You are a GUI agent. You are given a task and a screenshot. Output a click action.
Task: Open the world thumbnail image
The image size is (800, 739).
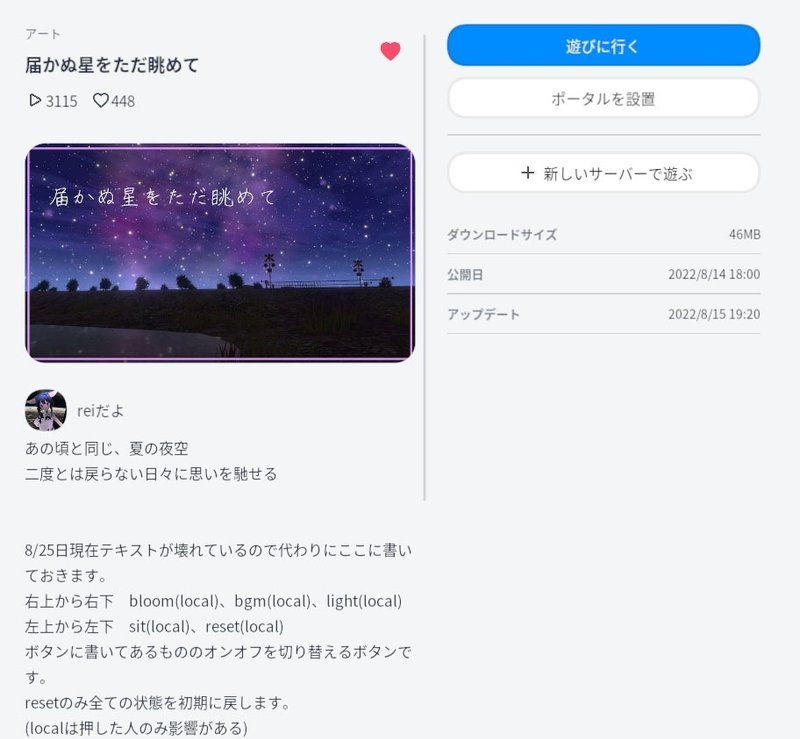pyautogui.click(x=220, y=253)
